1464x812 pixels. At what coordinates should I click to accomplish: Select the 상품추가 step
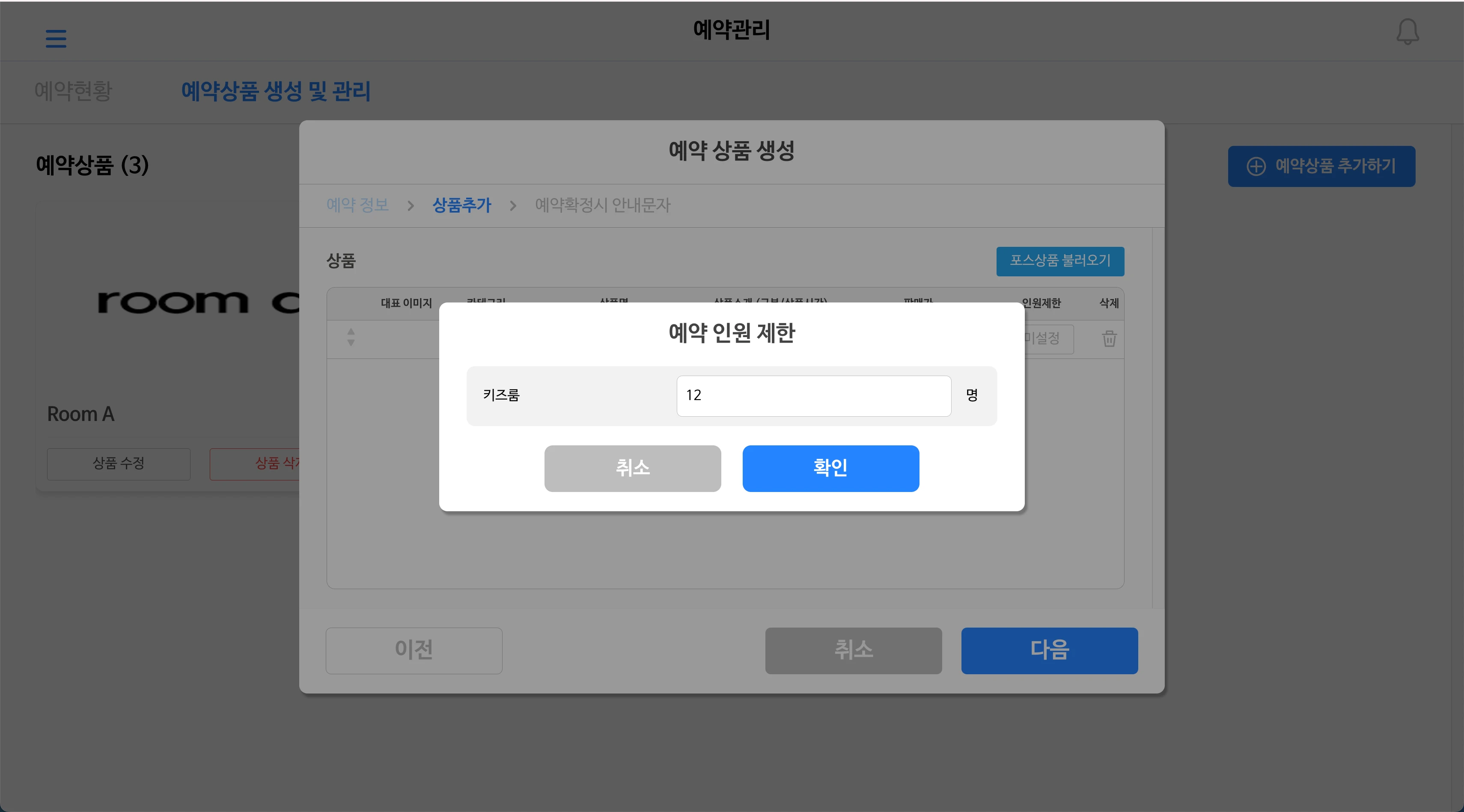tap(461, 205)
